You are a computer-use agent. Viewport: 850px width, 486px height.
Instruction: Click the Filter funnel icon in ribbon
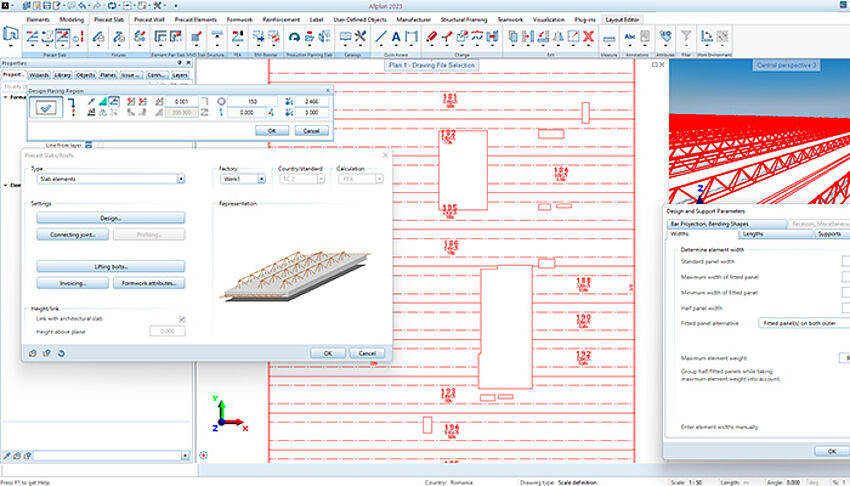click(686, 38)
